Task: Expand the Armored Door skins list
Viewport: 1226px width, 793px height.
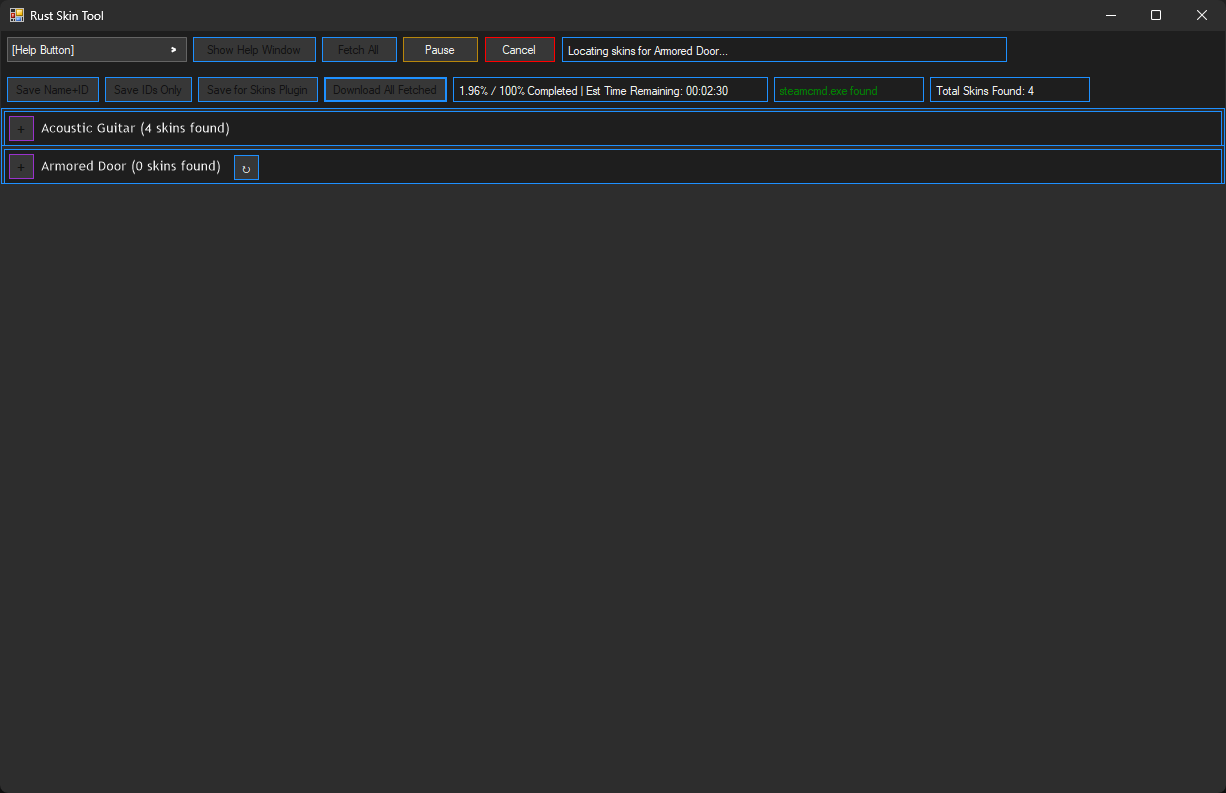Action: coord(21,166)
